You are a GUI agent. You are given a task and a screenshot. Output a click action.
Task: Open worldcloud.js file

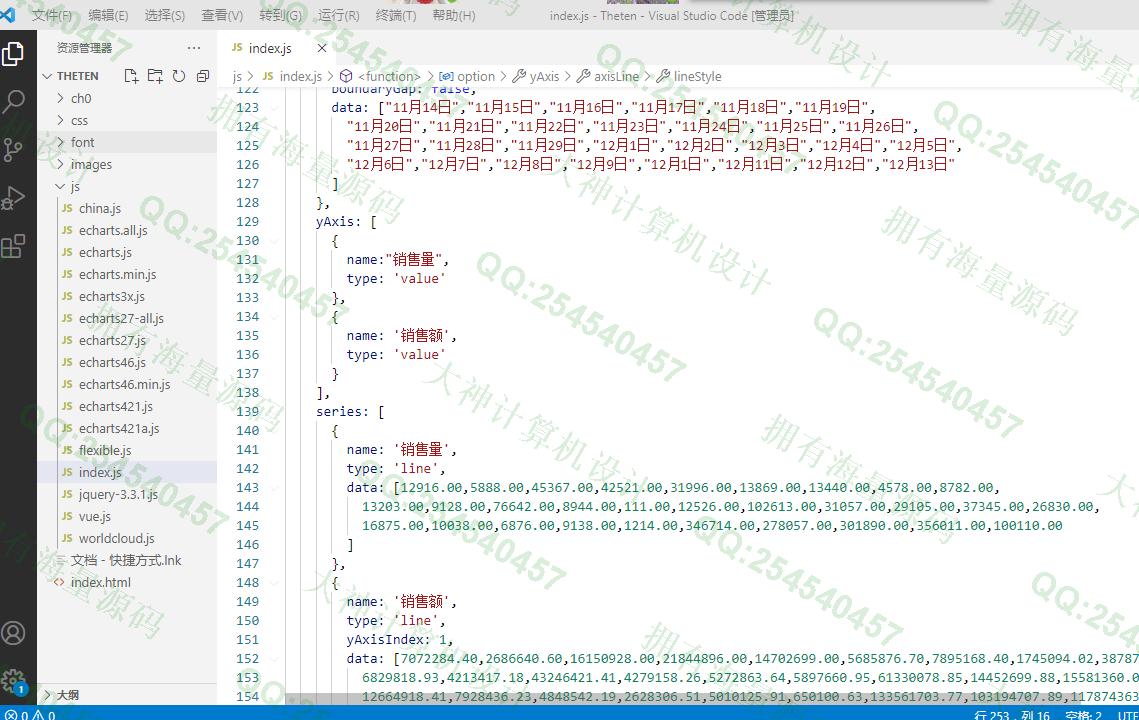[127, 538]
